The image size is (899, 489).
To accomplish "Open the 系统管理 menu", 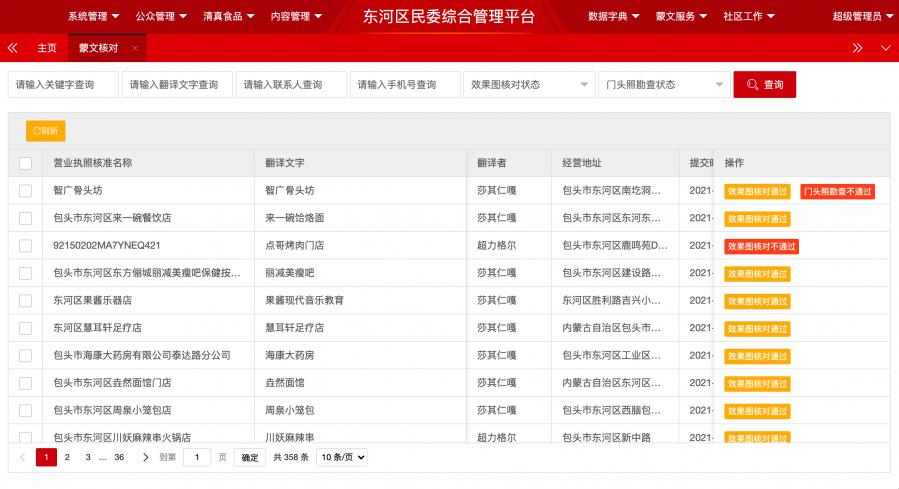I will point(93,16).
